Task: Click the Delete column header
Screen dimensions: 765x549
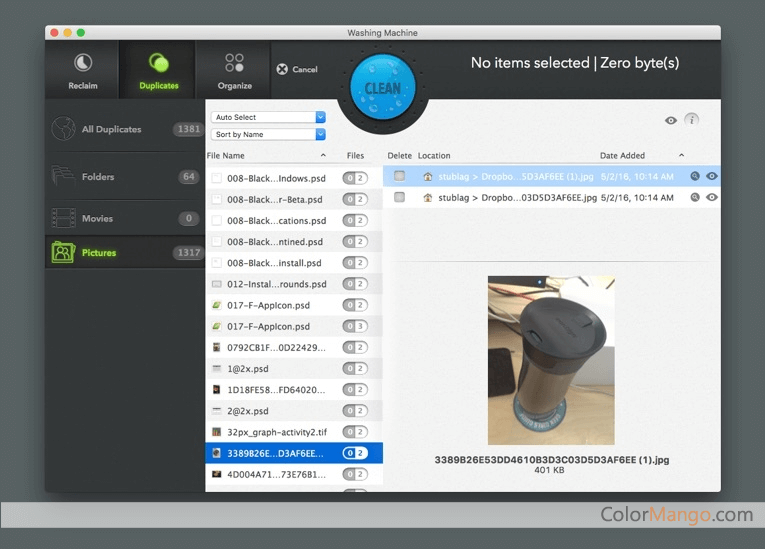Action: 399,156
